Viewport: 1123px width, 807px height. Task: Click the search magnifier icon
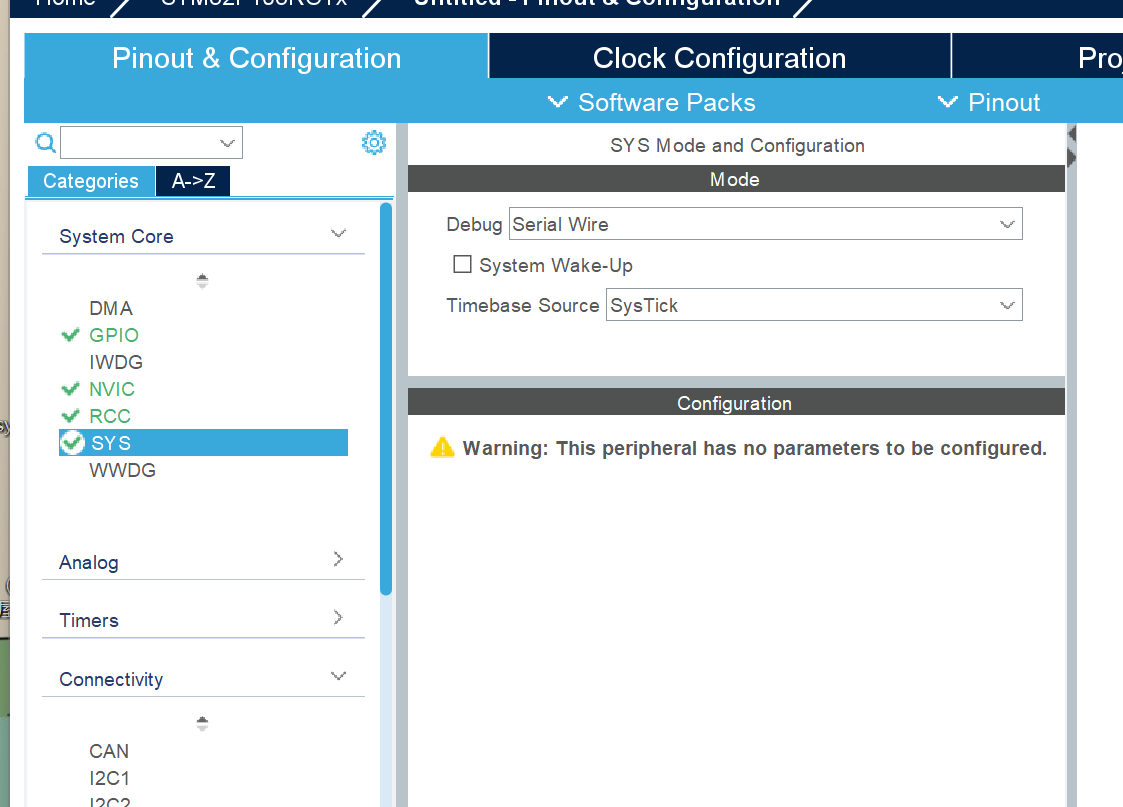click(45, 142)
